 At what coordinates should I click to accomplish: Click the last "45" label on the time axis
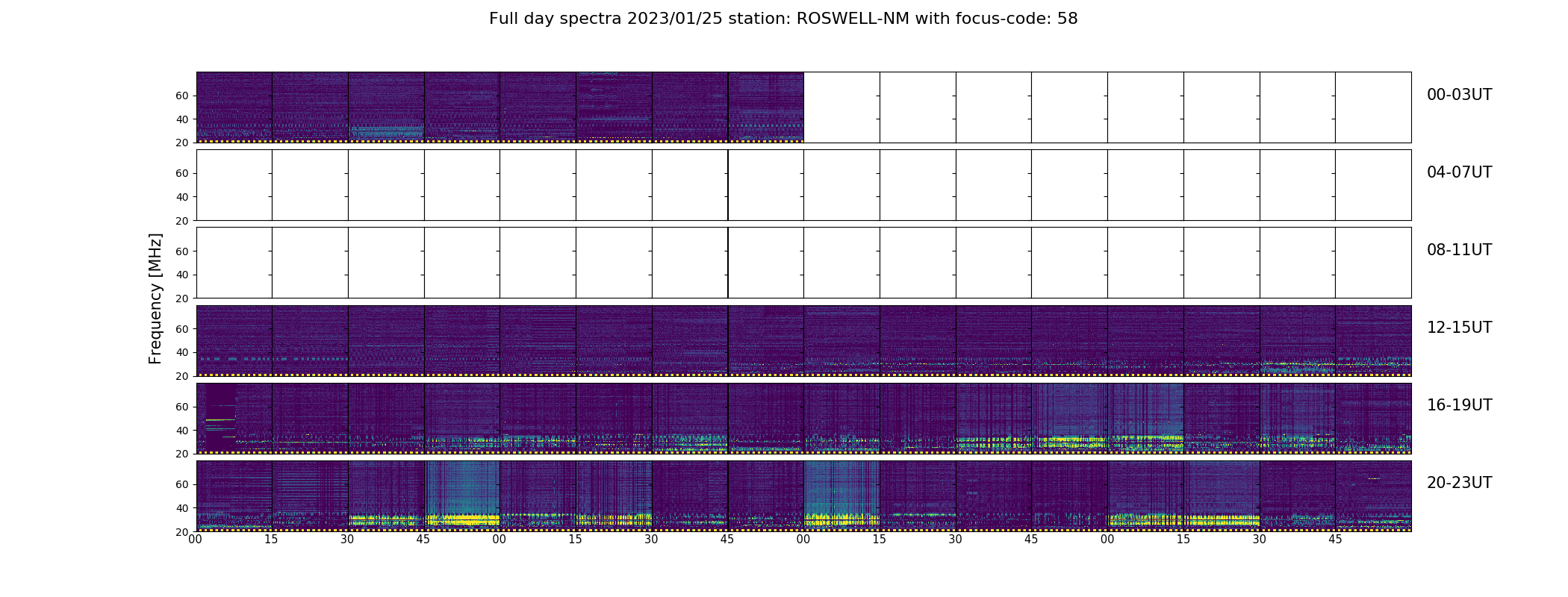coord(1335,540)
